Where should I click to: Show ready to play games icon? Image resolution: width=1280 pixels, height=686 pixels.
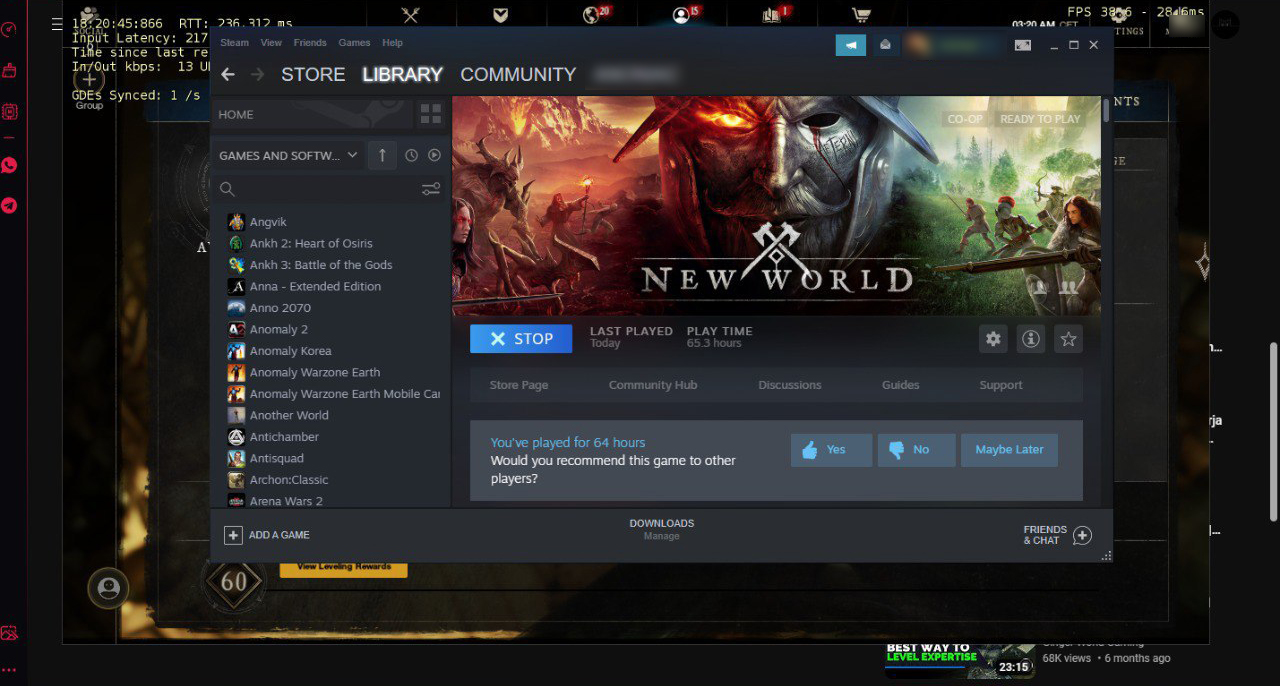coord(434,155)
